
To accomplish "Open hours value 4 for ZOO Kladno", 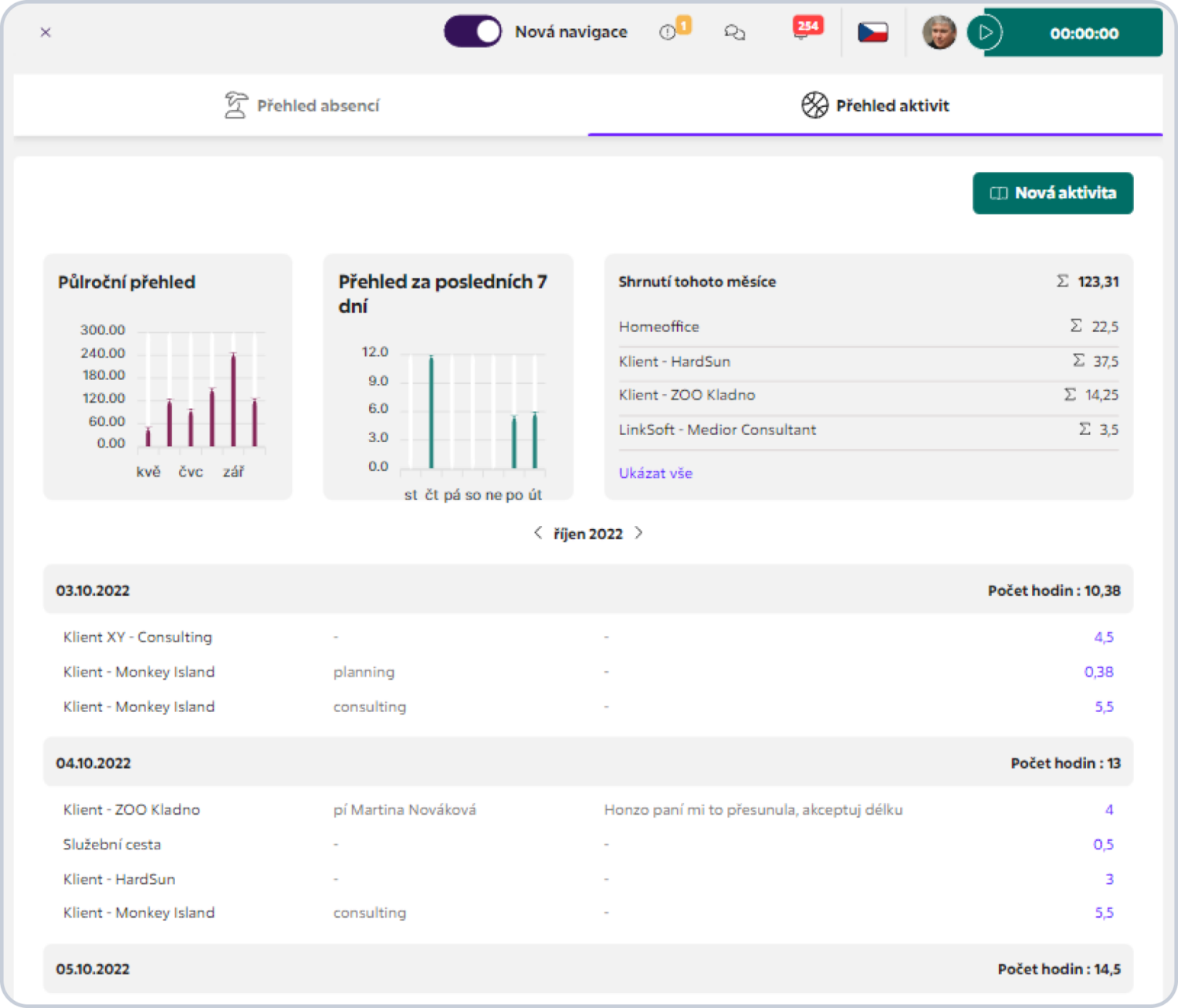I will tap(1109, 809).
